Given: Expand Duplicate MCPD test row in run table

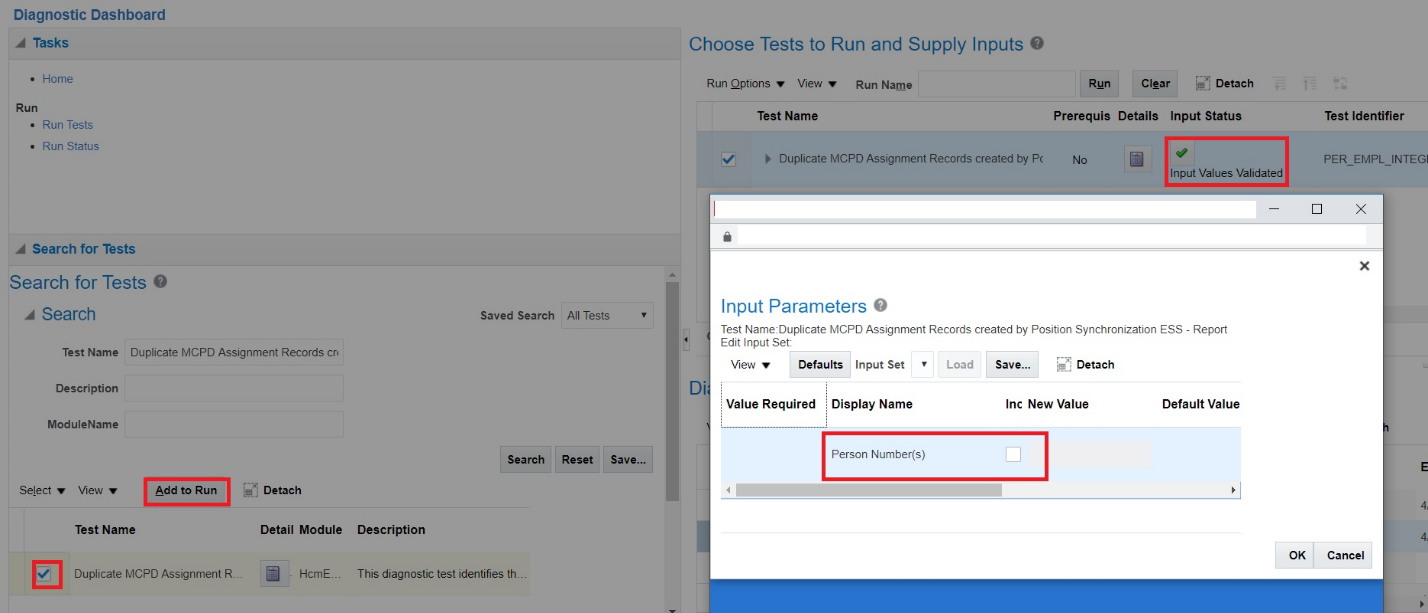Looking at the screenshot, I should tap(768, 159).
